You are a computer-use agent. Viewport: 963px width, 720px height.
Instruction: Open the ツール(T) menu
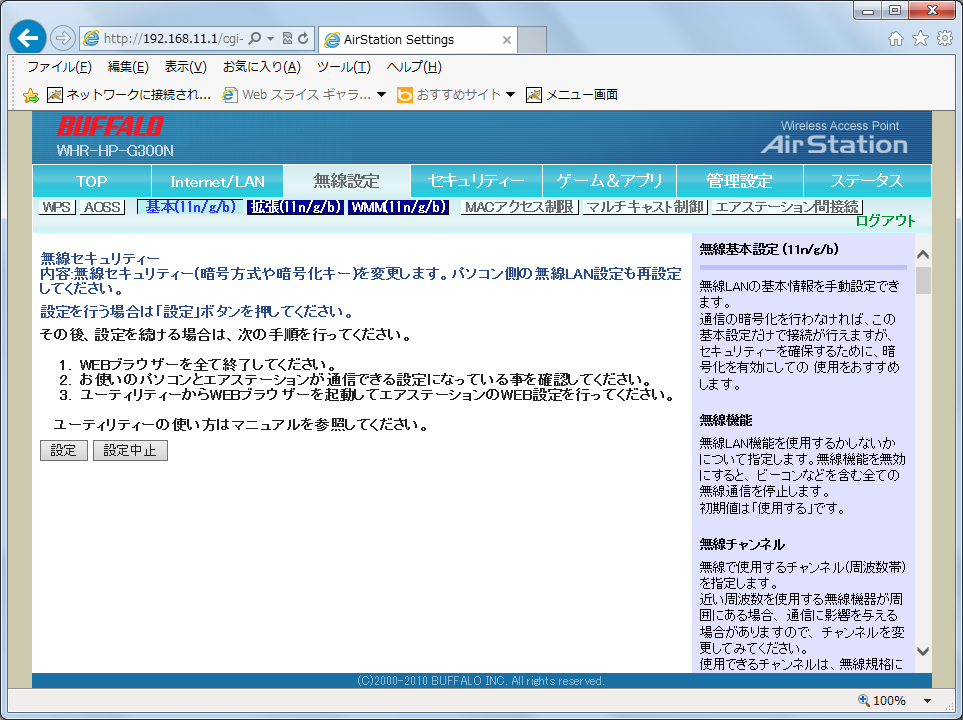click(x=343, y=67)
